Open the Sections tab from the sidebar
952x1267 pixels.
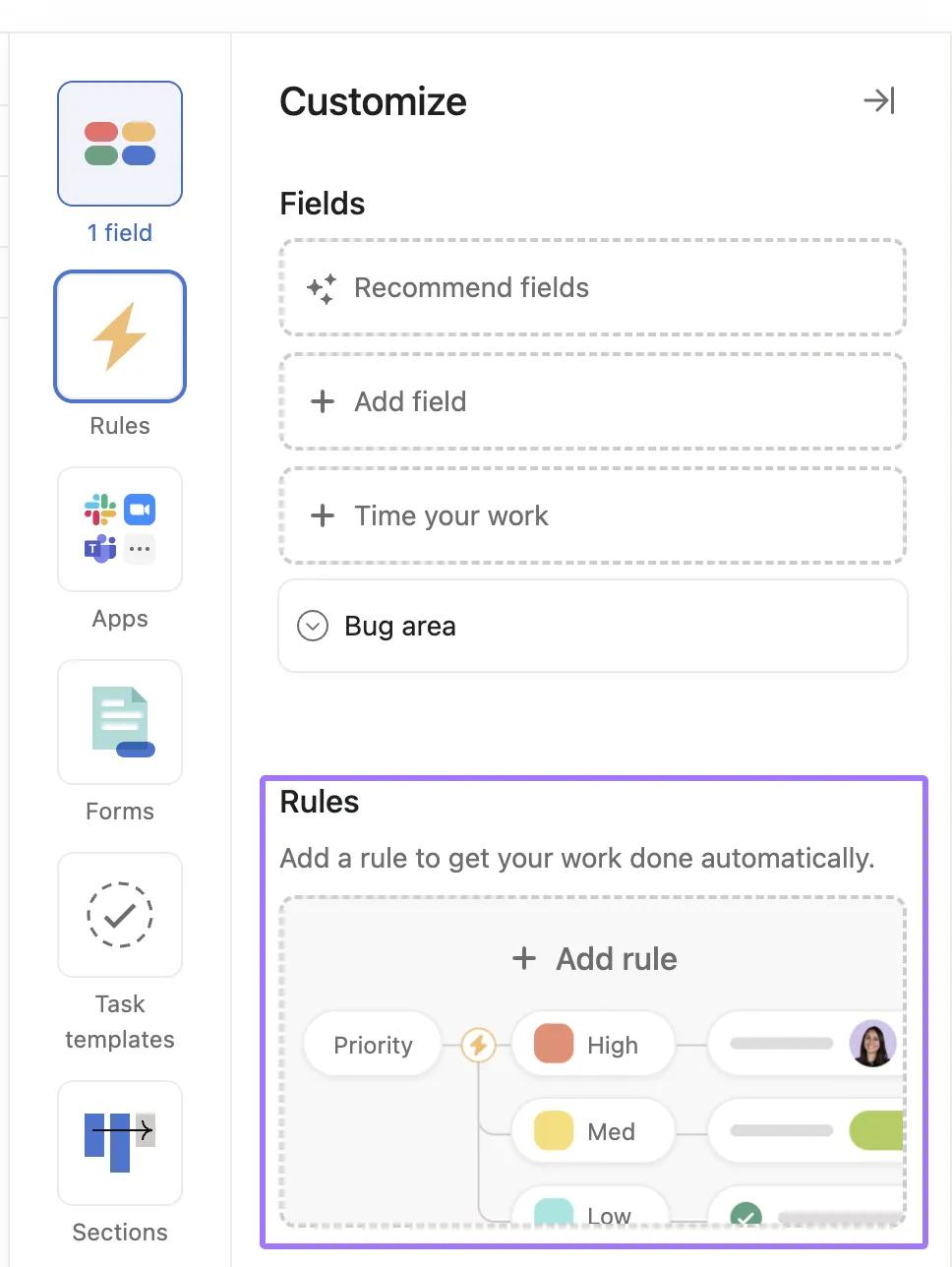120,1143
